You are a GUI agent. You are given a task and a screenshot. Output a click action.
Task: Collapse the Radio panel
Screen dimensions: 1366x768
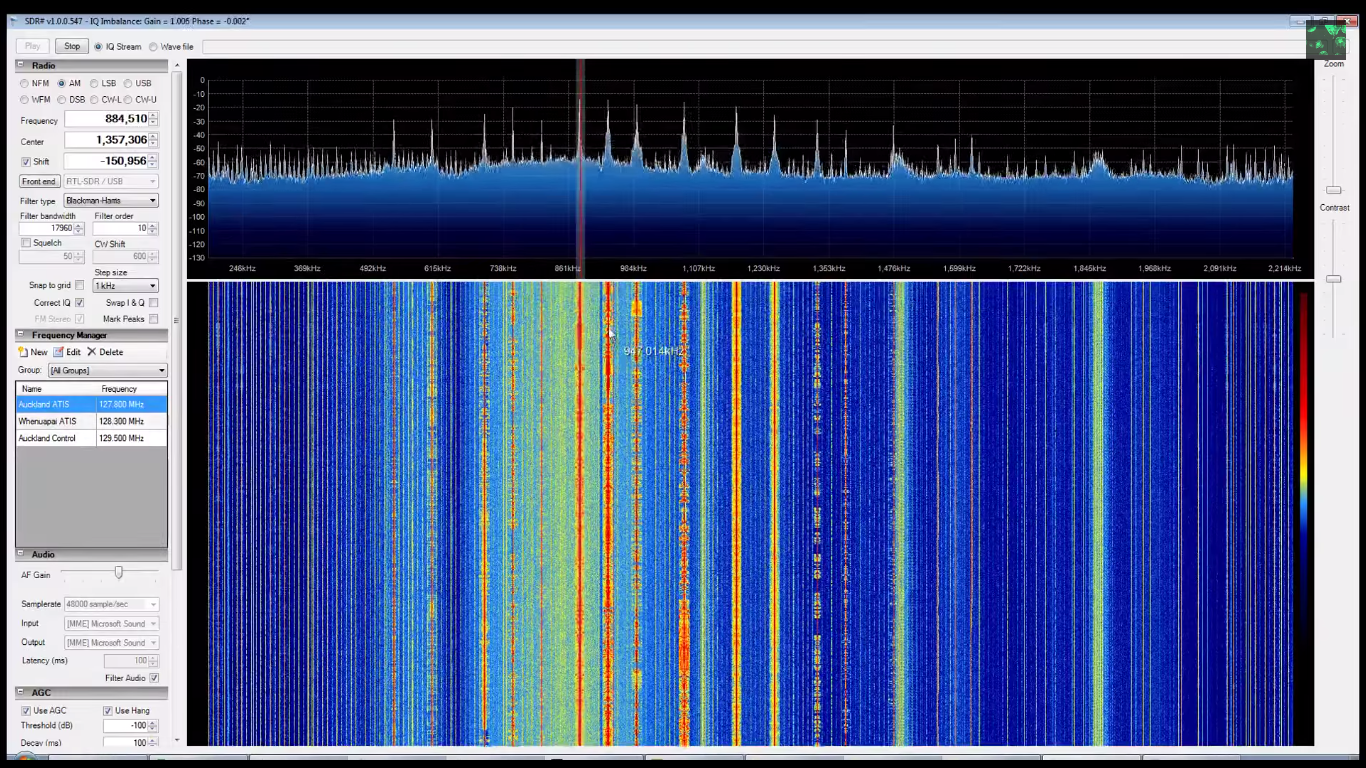[21, 65]
